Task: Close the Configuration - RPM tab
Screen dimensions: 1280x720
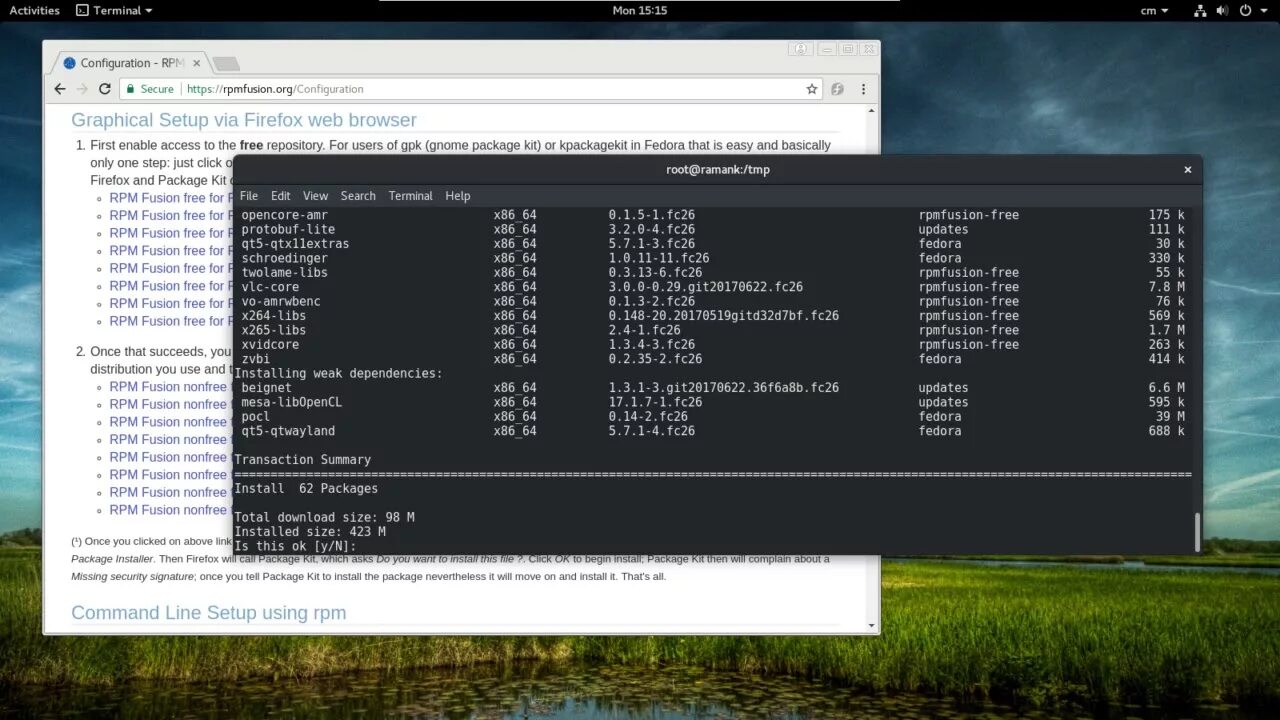Action: coord(195,63)
